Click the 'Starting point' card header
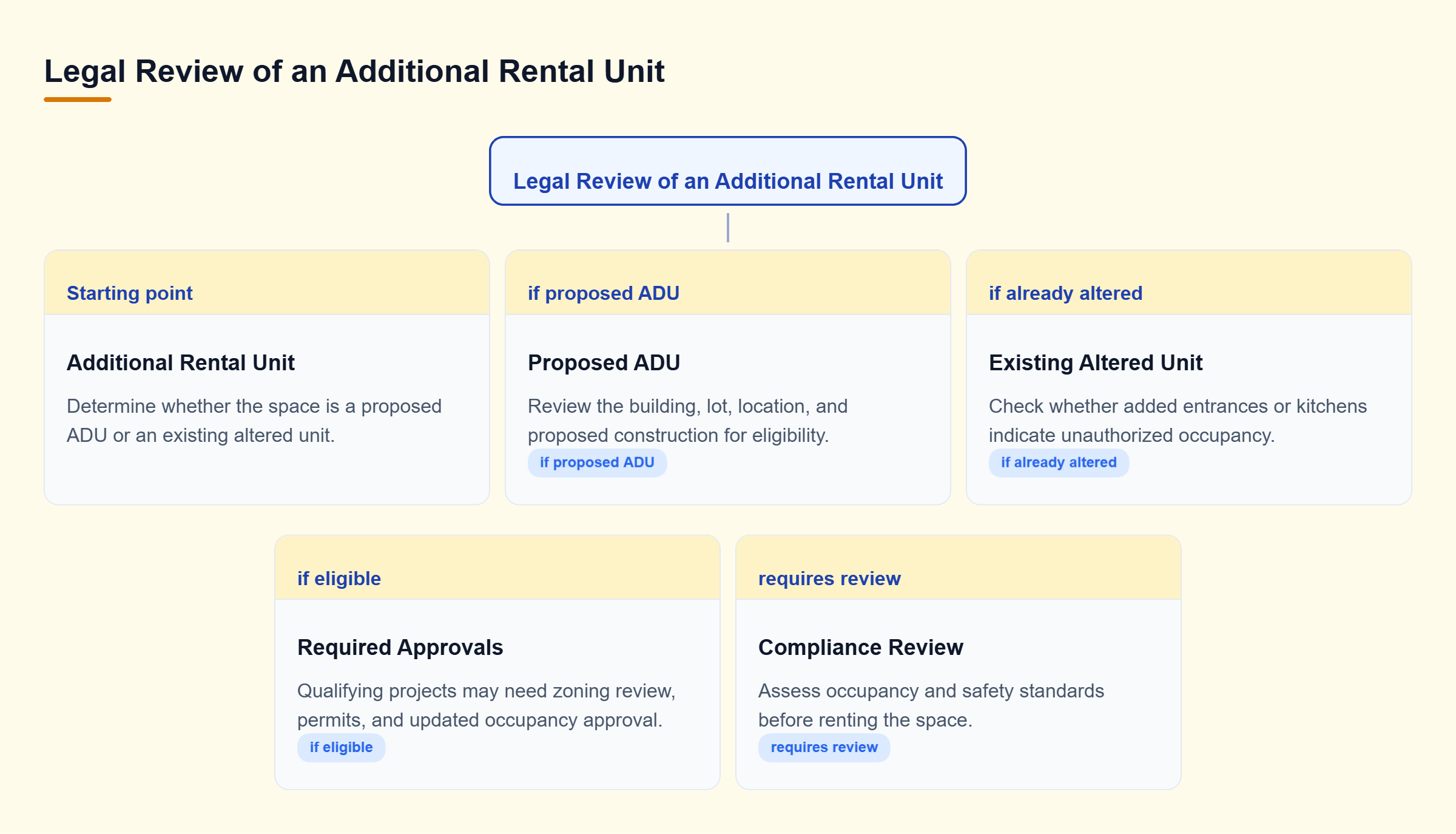This screenshot has width=1456, height=834. point(267,283)
